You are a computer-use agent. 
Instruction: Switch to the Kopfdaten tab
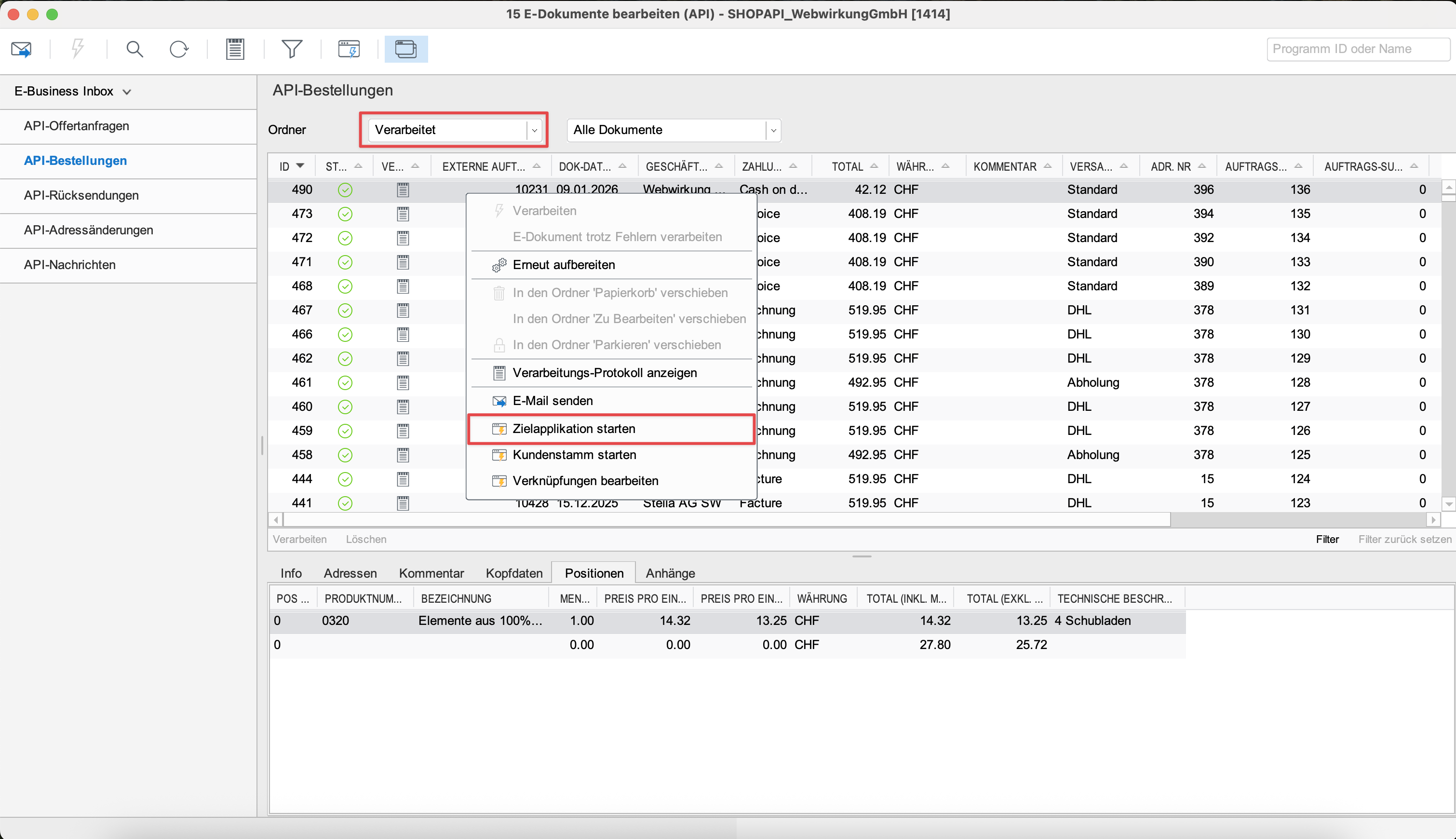click(513, 573)
